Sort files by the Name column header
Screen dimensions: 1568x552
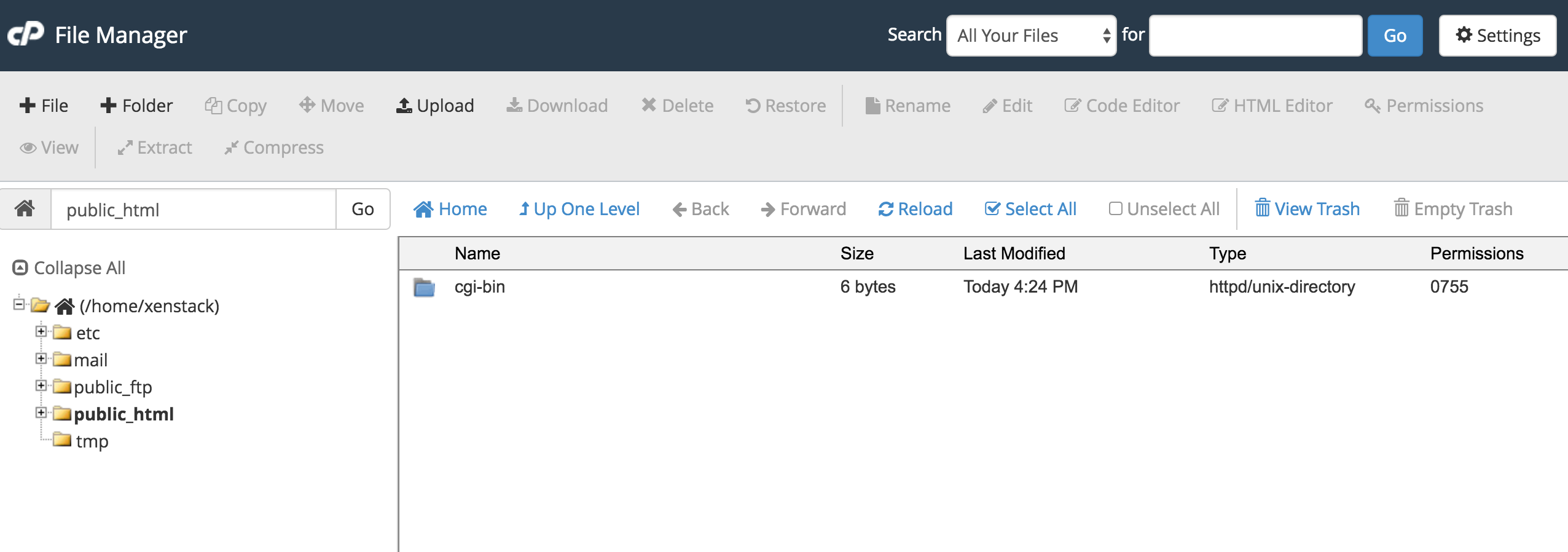(x=477, y=253)
